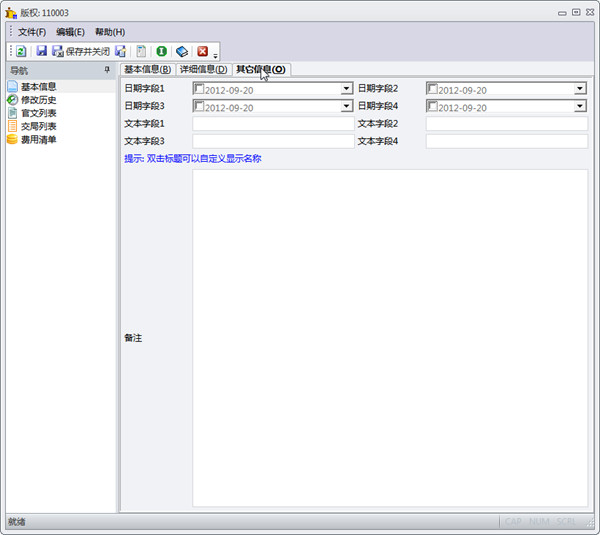Click the red X toolbar icon
Image resolution: width=600 pixels, height=535 pixels.
[x=203, y=51]
